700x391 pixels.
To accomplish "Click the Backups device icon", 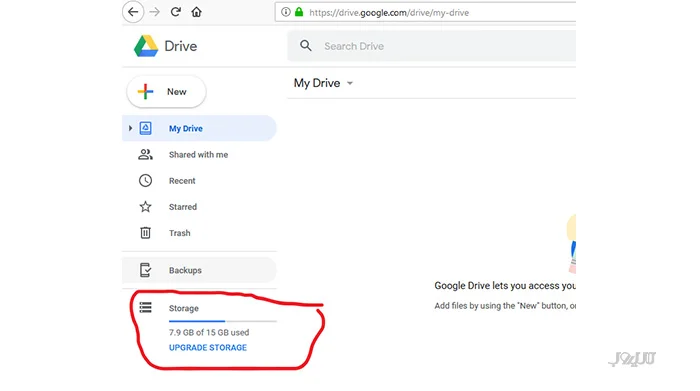I will [146, 270].
